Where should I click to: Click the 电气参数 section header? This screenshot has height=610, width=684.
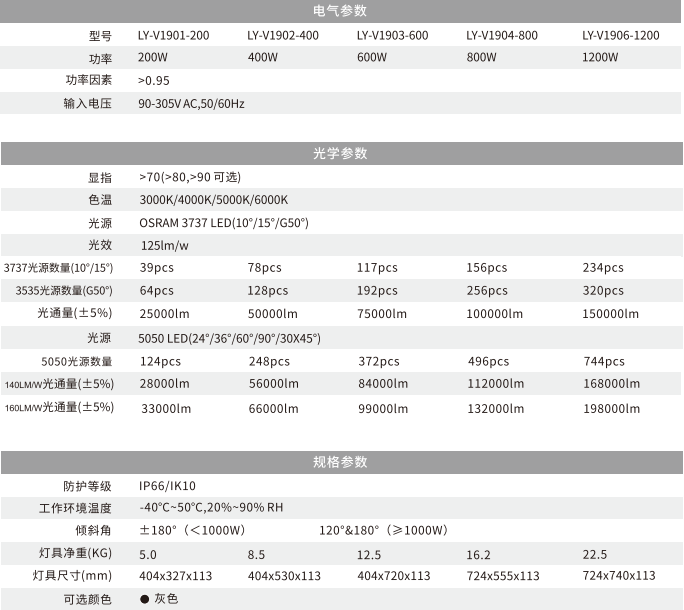click(341, 11)
